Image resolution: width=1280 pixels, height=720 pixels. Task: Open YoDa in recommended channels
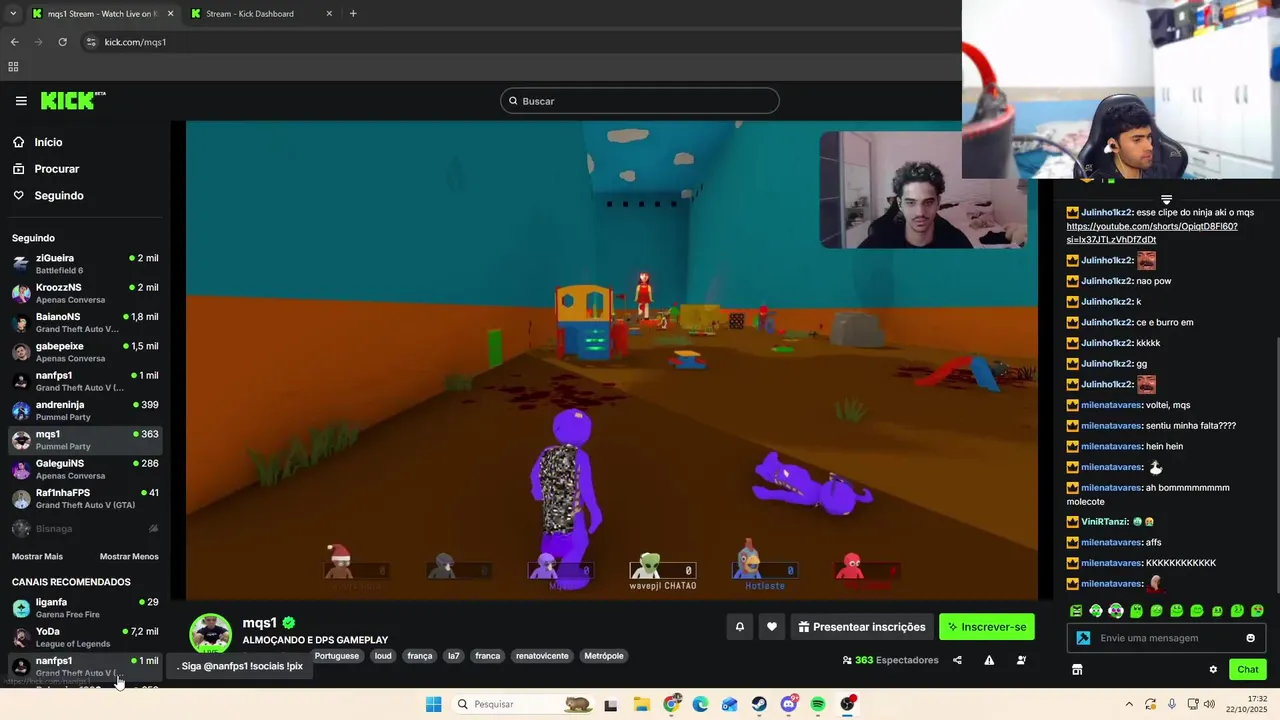[85, 637]
